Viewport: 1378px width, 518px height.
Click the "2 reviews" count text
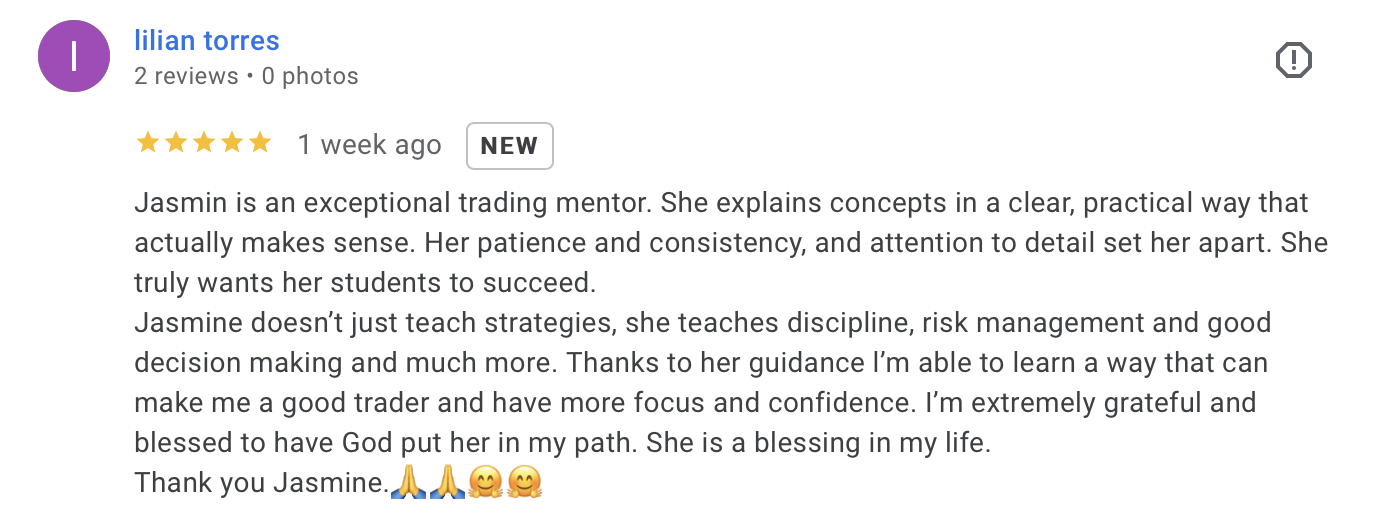point(186,76)
